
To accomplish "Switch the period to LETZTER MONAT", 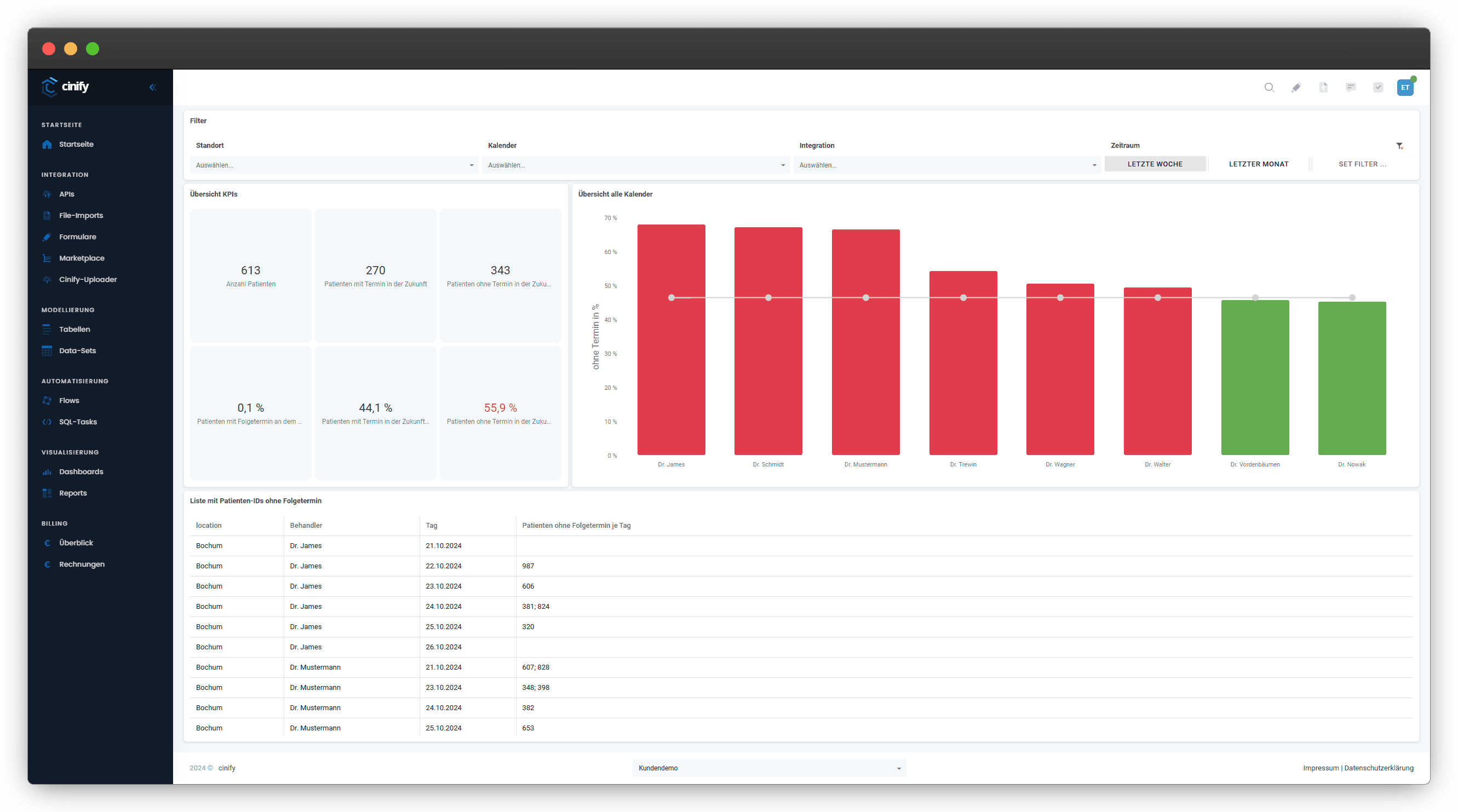I will tap(1259, 164).
